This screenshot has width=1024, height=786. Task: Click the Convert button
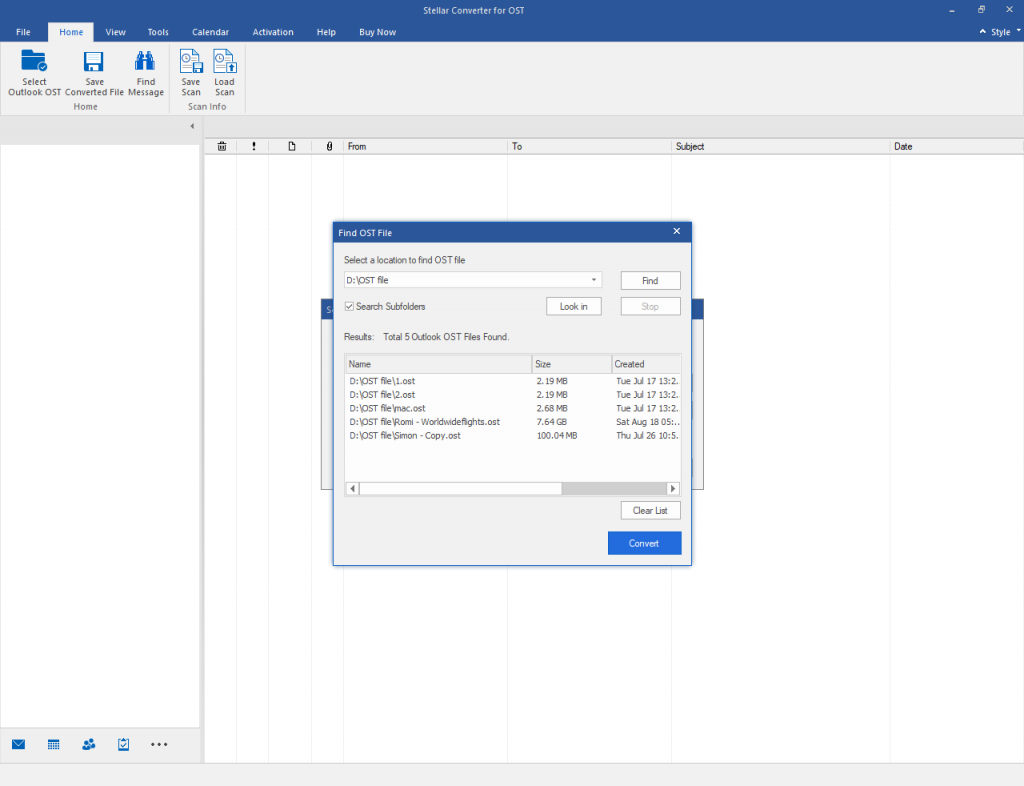[645, 543]
